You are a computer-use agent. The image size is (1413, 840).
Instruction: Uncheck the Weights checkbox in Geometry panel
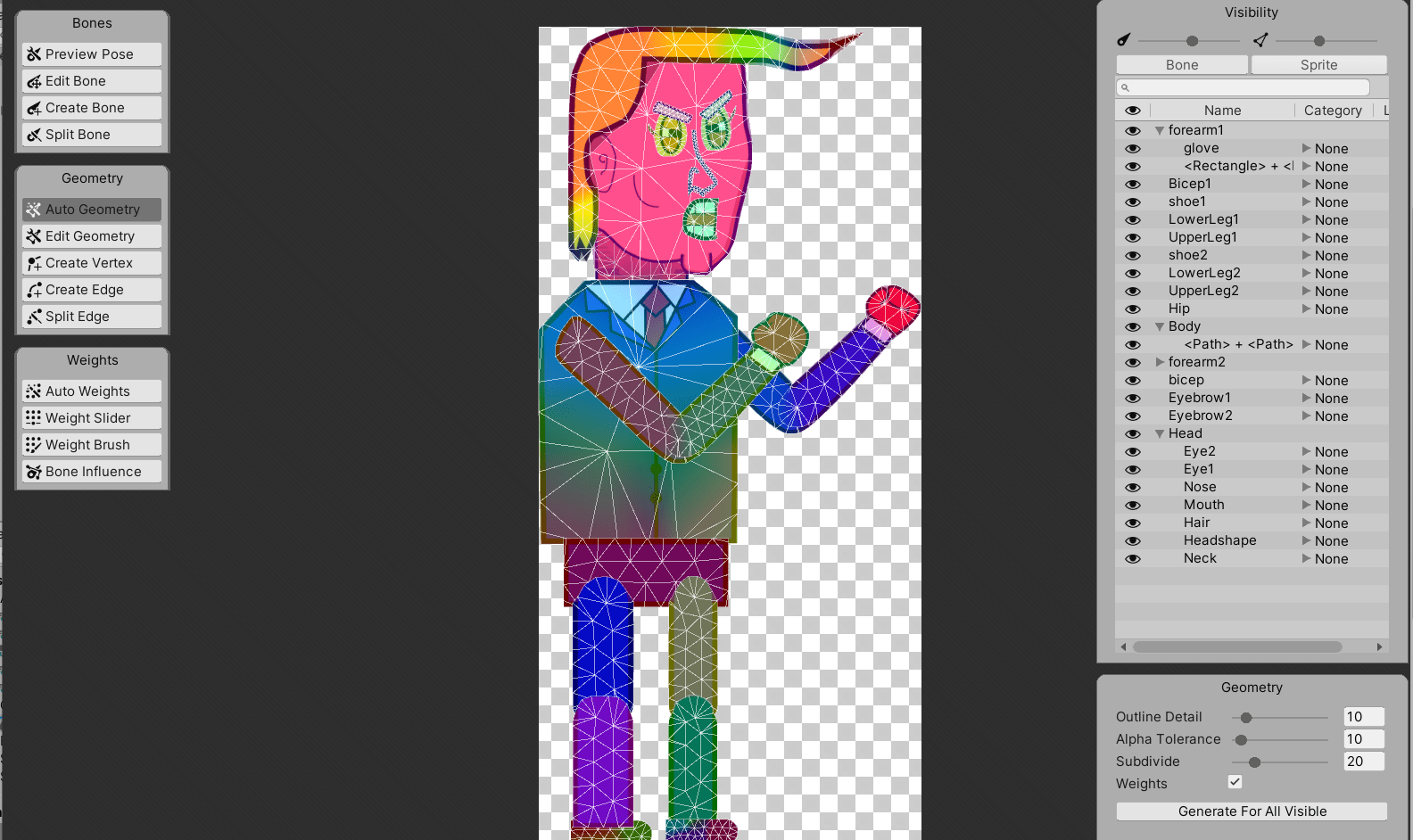[x=1235, y=782]
